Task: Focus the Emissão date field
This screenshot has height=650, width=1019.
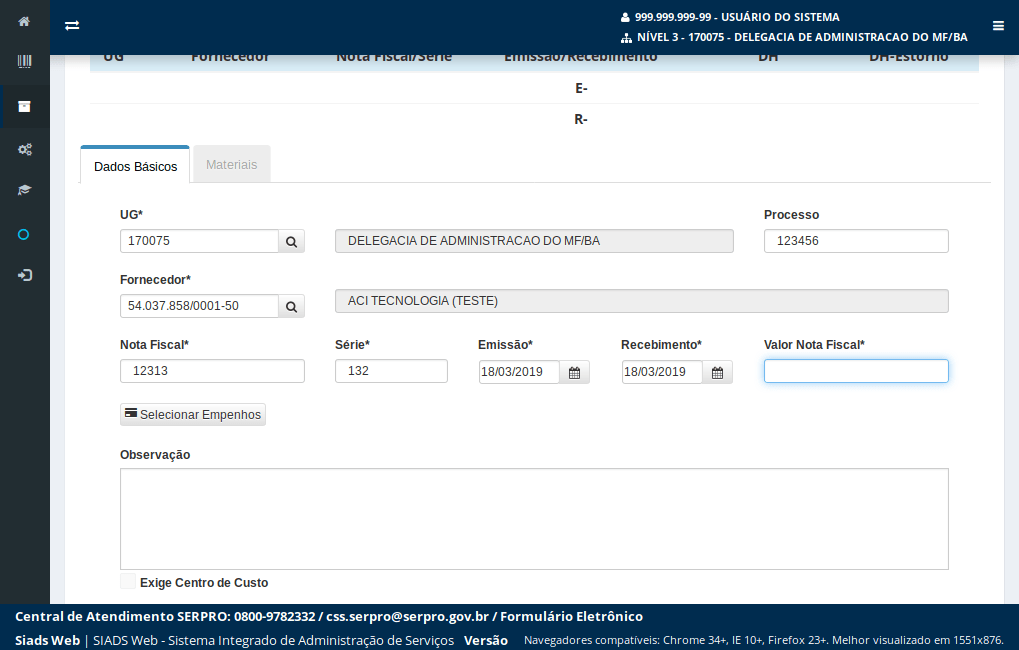Action: [x=519, y=372]
